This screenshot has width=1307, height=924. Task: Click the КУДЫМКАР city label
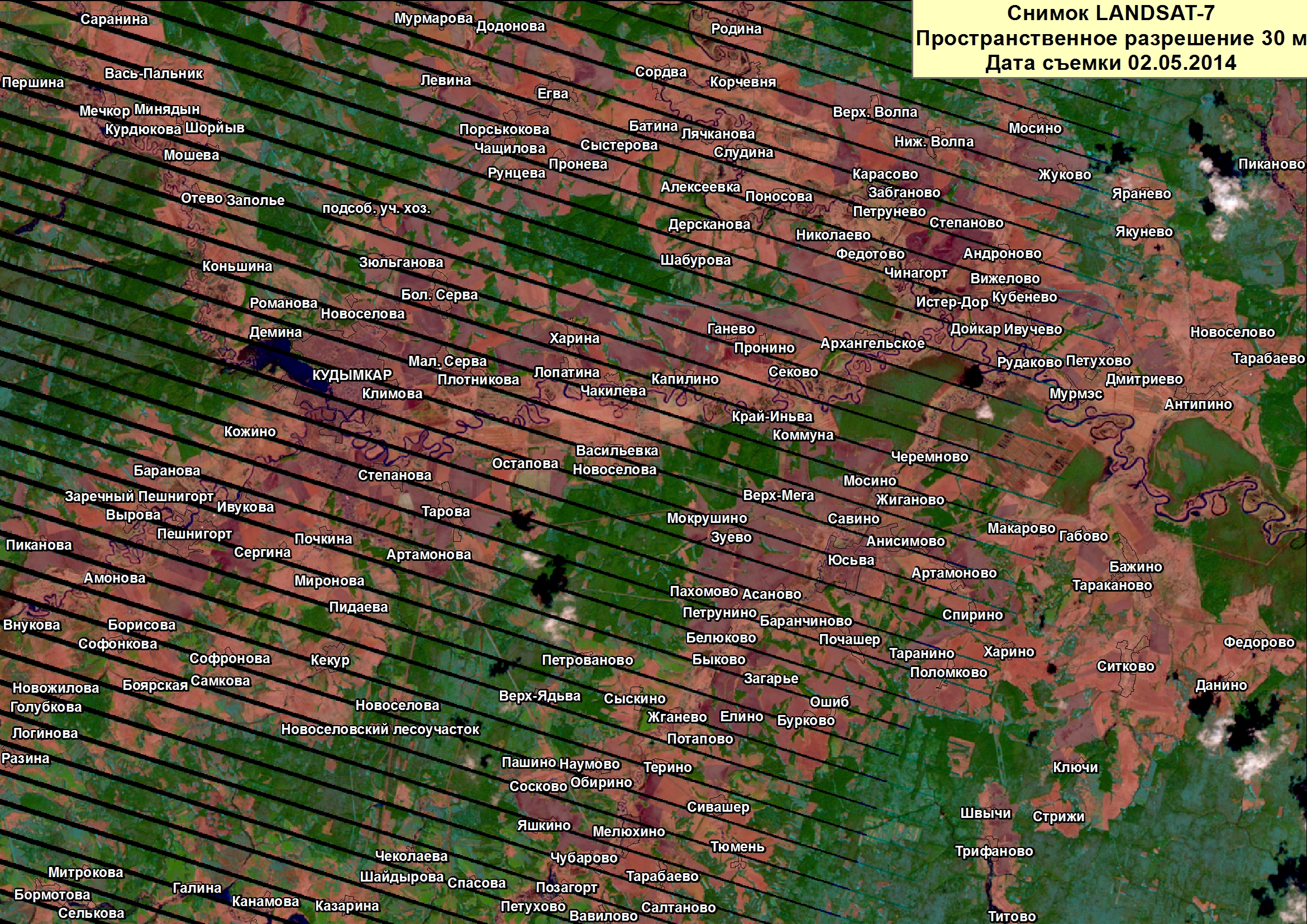[x=352, y=375]
